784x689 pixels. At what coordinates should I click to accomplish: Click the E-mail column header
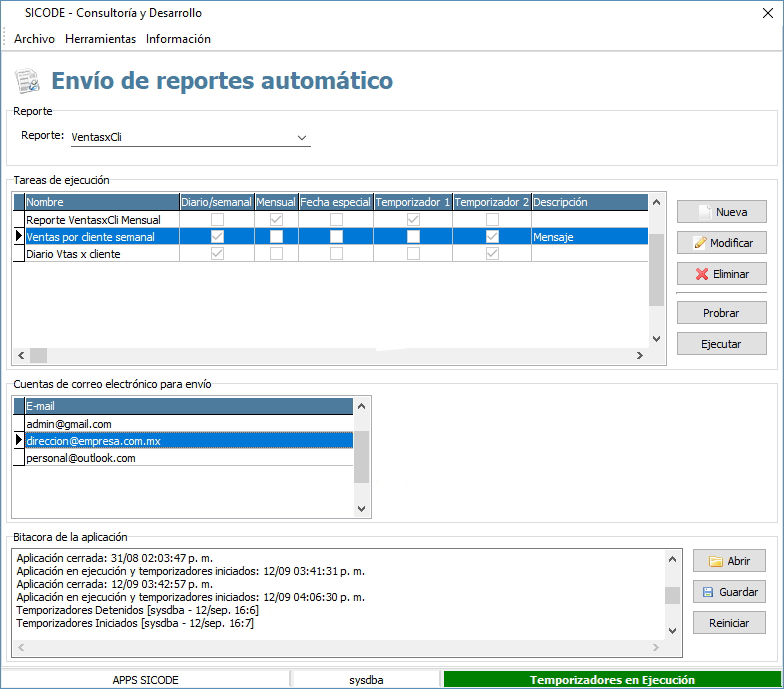pos(189,406)
